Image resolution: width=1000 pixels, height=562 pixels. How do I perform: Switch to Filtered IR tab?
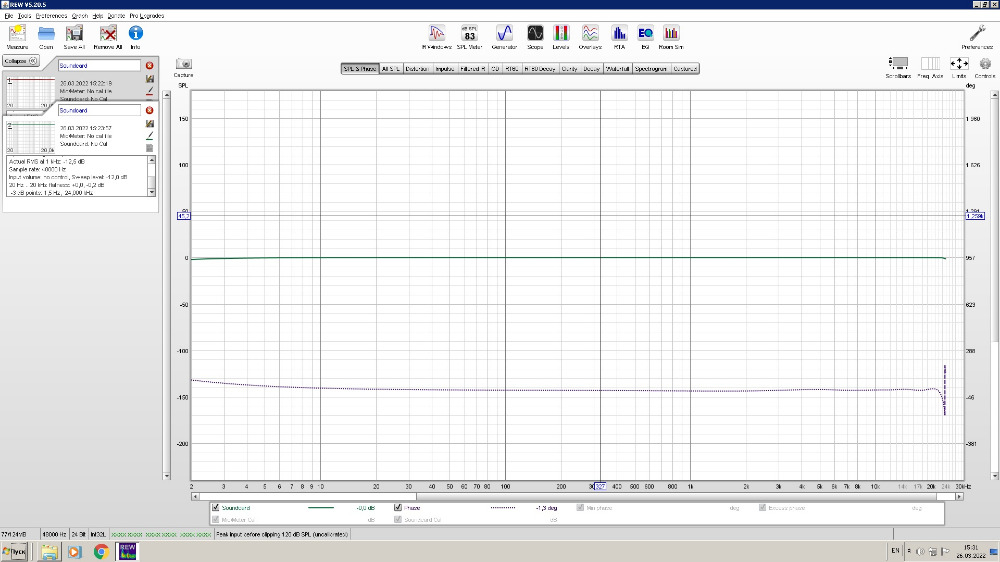tap(473, 69)
